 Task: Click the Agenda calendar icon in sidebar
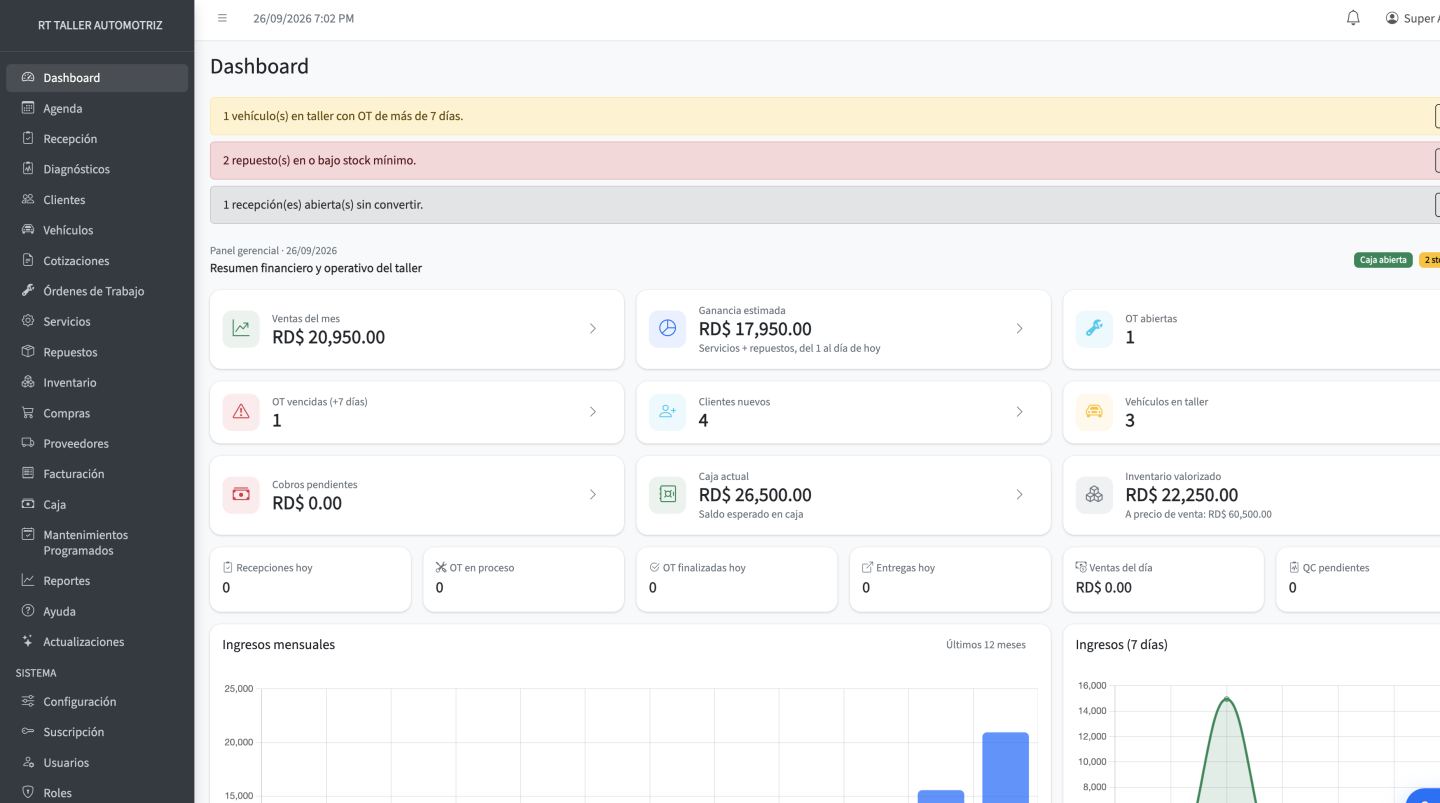[x=28, y=108]
